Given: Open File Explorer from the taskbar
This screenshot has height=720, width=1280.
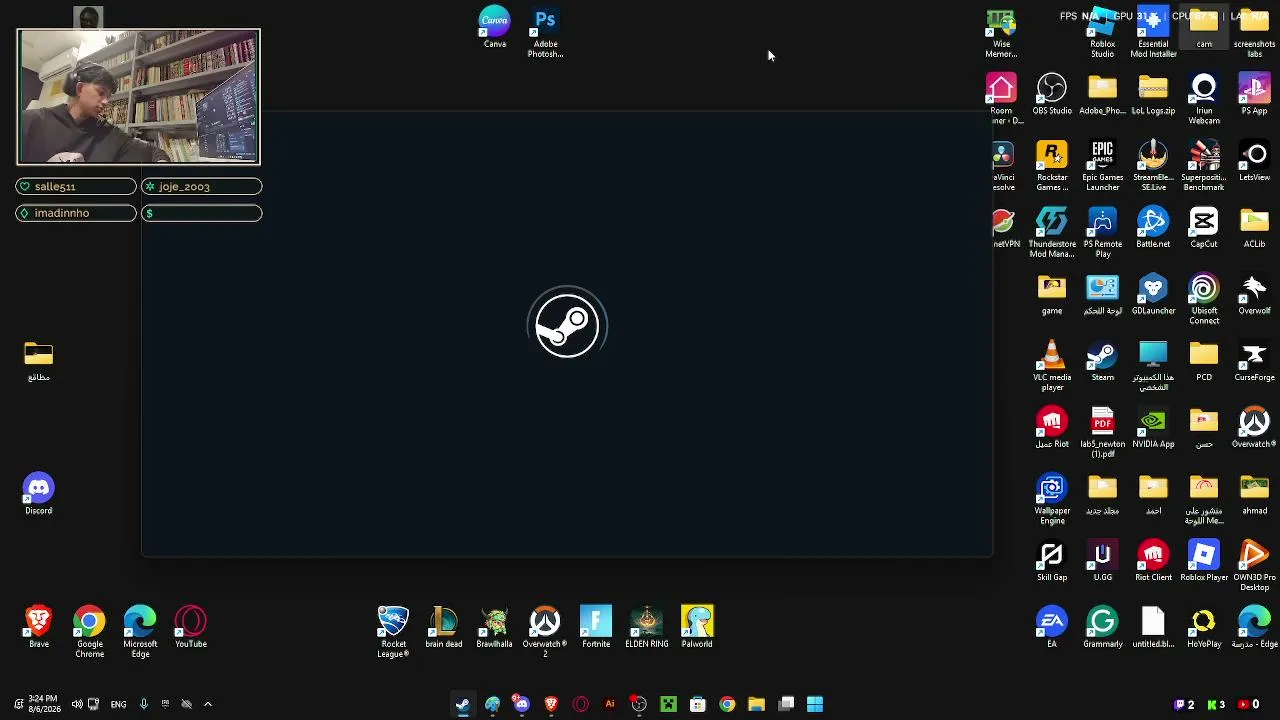Looking at the screenshot, I should pyautogui.click(x=756, y=704).
